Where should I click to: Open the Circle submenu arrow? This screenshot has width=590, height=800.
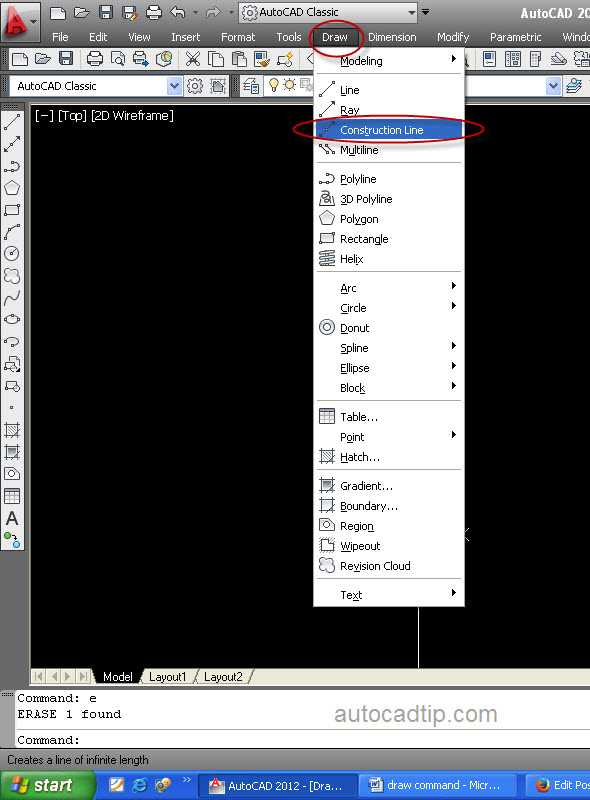coord(453,306)
